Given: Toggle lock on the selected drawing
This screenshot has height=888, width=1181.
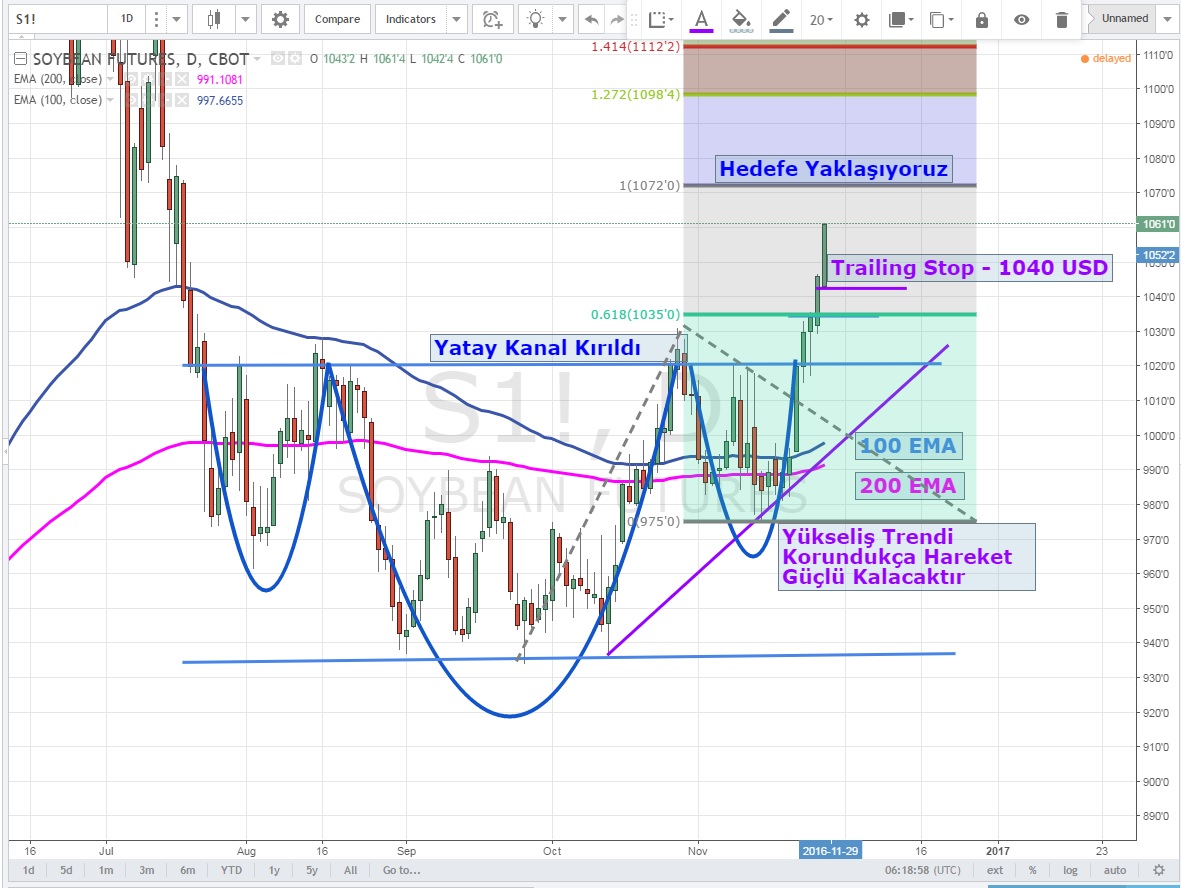Looking at the screenshot, I should coord(981,19).
